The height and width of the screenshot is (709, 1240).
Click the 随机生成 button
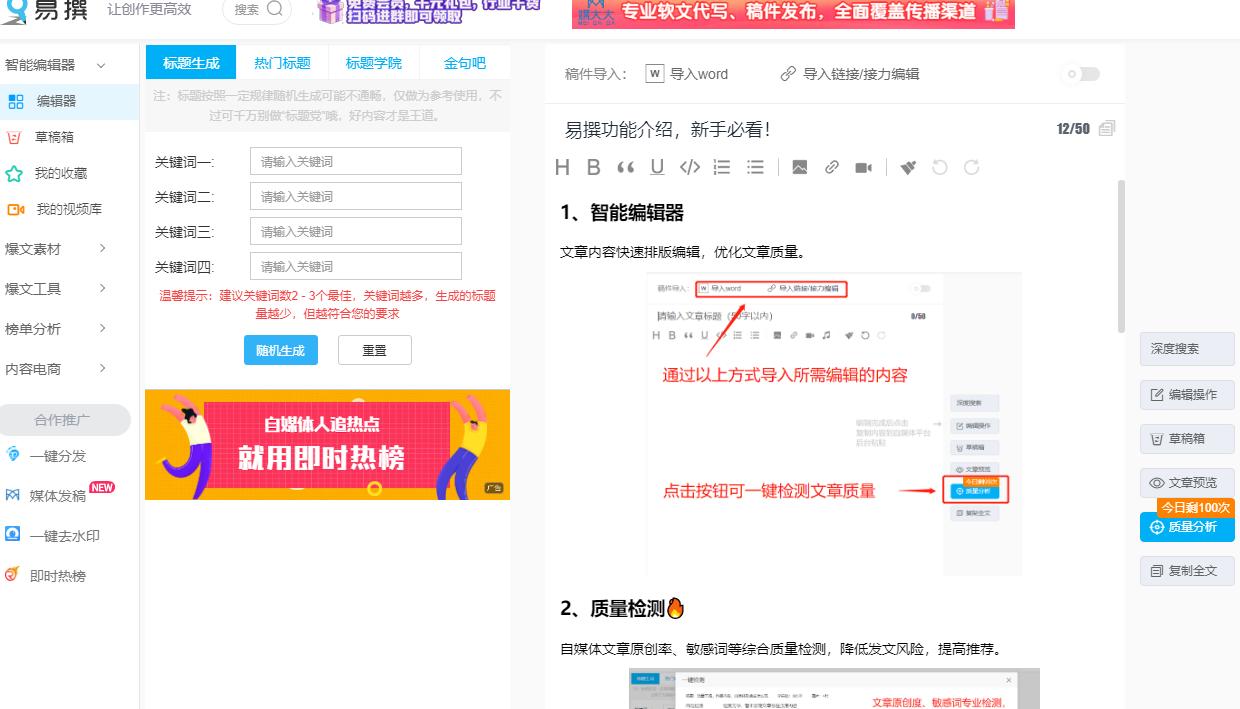click(x=281, y=351)
